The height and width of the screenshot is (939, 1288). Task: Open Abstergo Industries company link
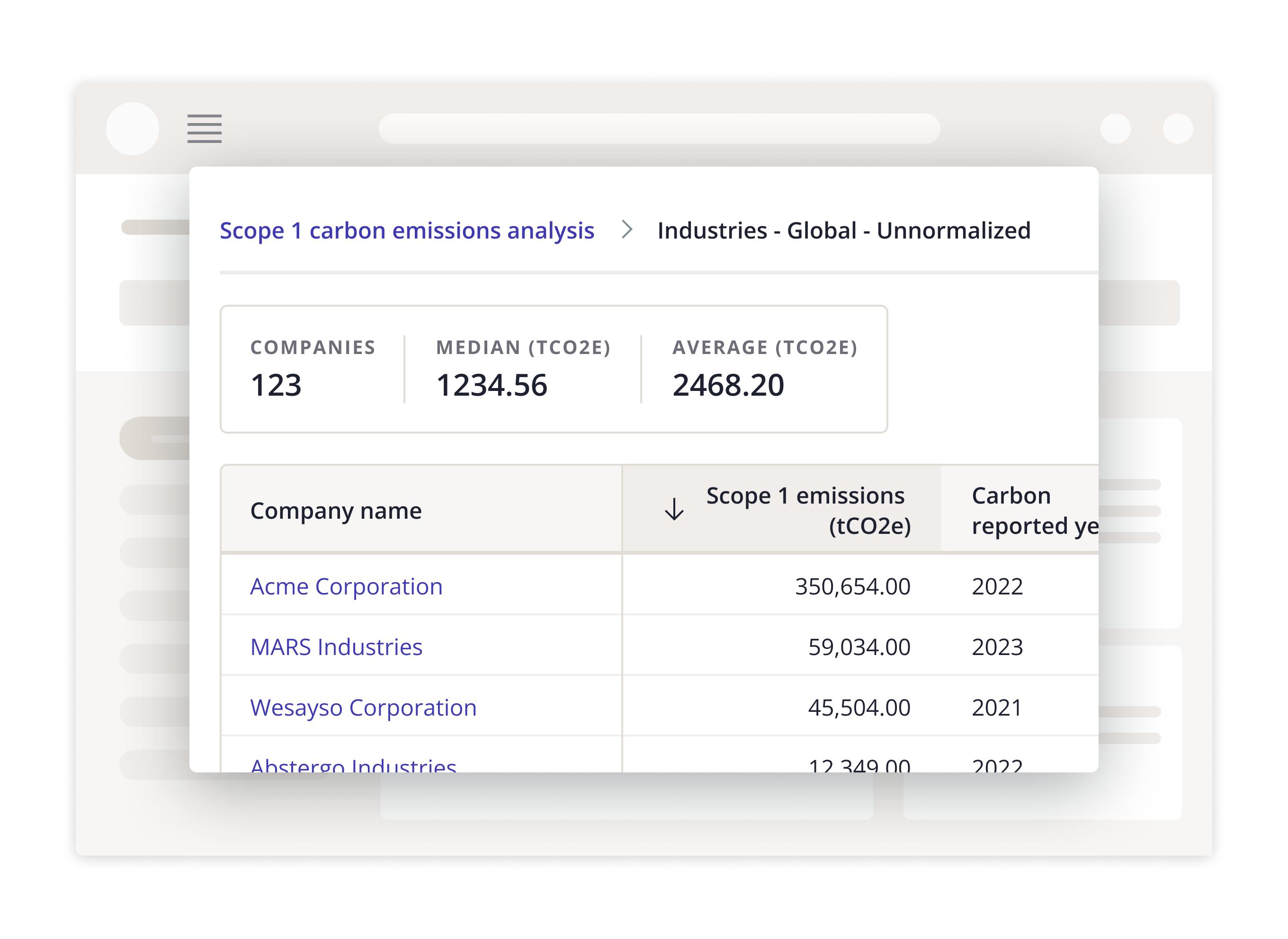coord(353,765)
